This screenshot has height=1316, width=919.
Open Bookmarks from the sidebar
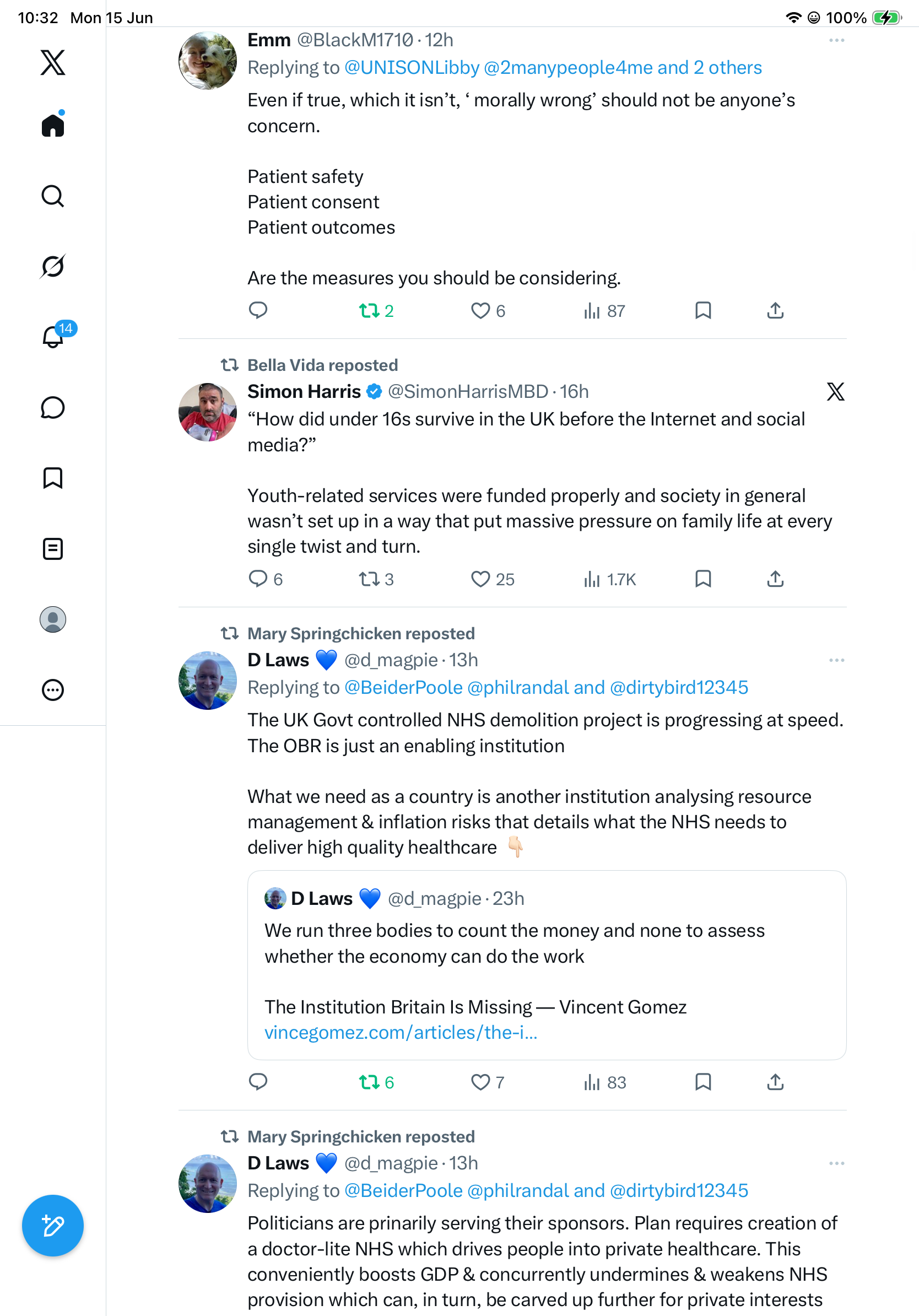point(53,477)
